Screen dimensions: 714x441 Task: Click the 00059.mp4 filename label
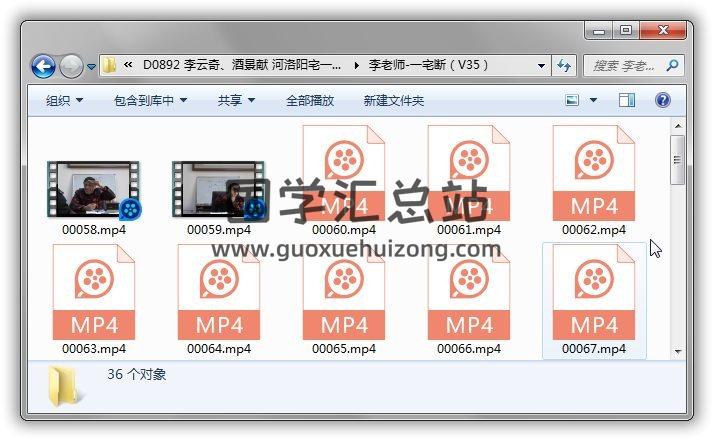click(219, 230)
